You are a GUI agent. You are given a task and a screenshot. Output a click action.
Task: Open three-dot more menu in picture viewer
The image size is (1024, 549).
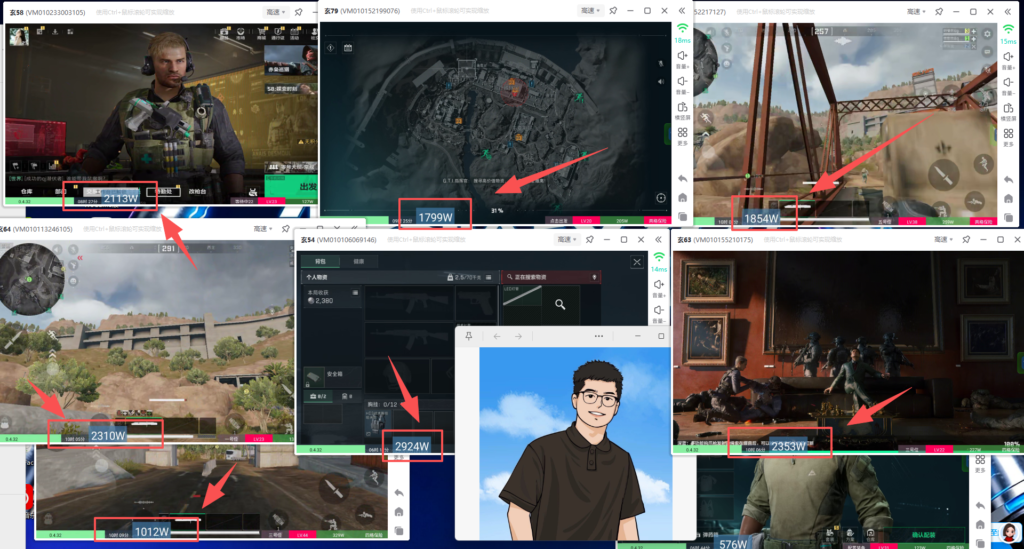coord(599,336)
